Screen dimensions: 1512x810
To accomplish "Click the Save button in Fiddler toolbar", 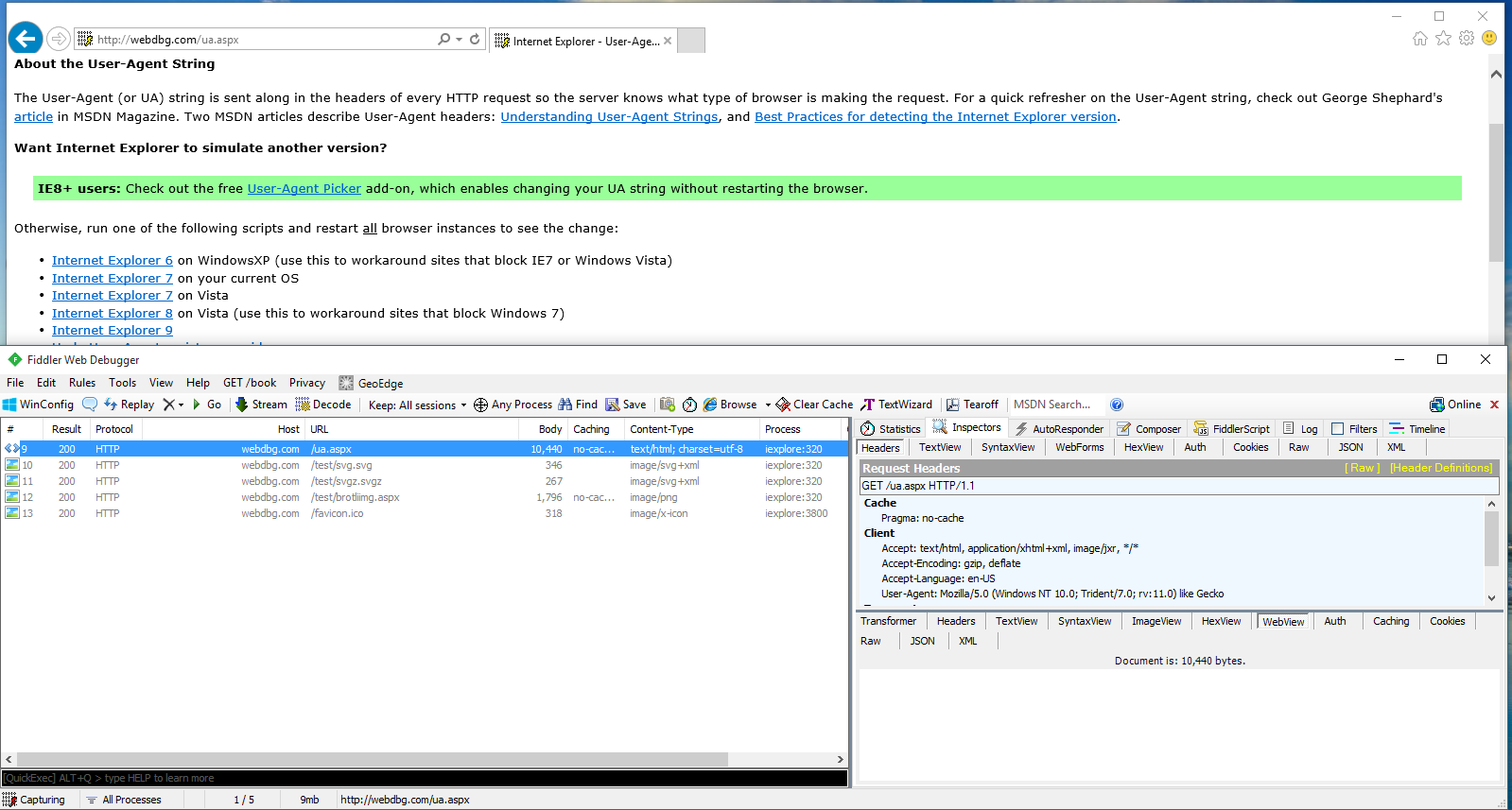I will click(626, 405).
